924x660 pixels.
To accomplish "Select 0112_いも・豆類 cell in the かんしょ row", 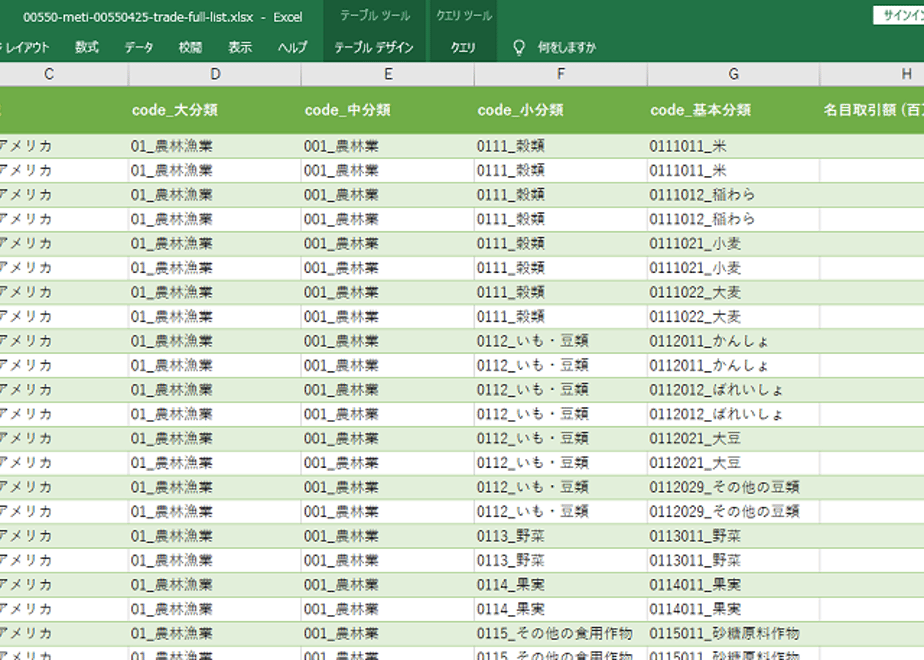I will (560, 341).
